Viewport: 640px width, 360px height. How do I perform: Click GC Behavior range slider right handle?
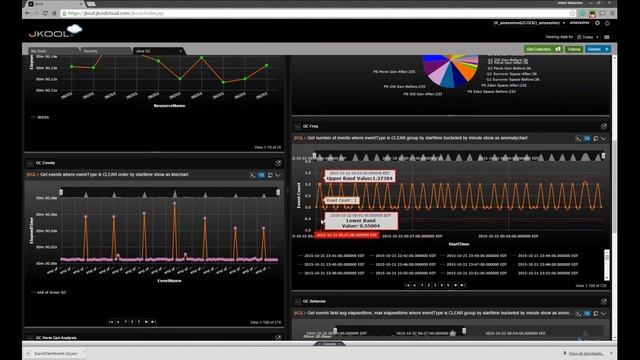coord(464,331)
